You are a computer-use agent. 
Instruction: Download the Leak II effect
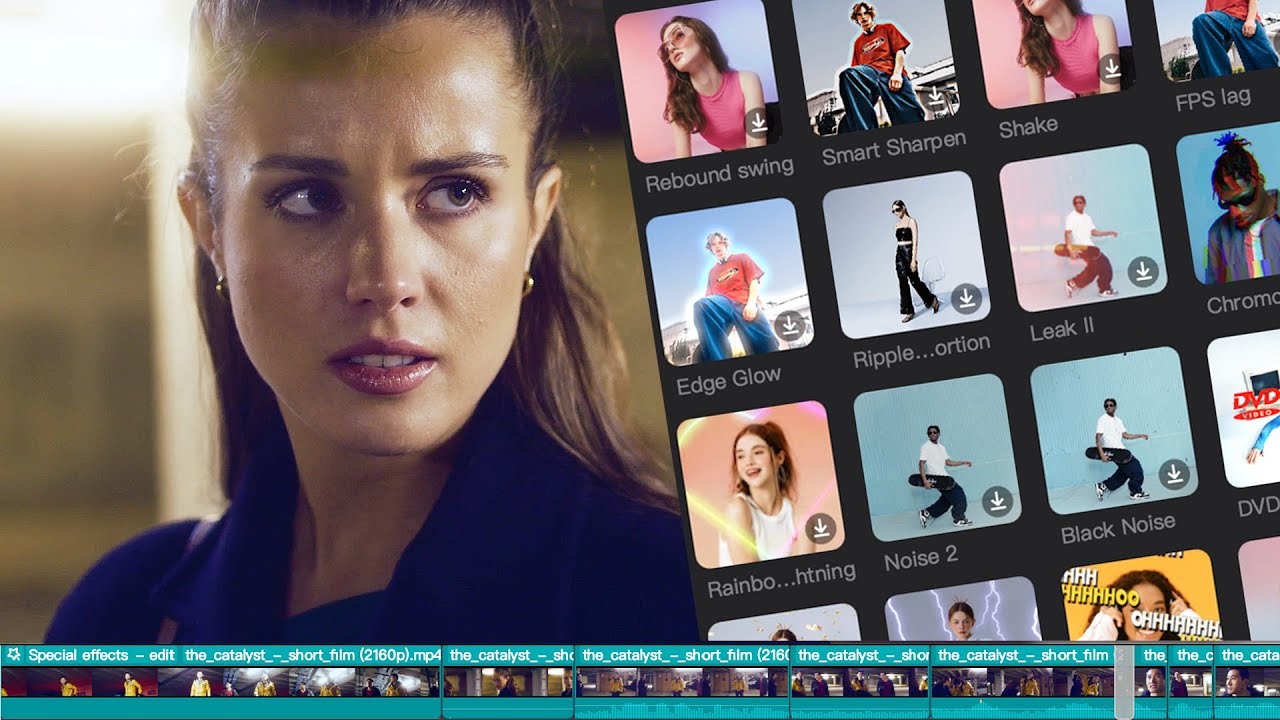pyautogui.click(x=1143, y=271)
